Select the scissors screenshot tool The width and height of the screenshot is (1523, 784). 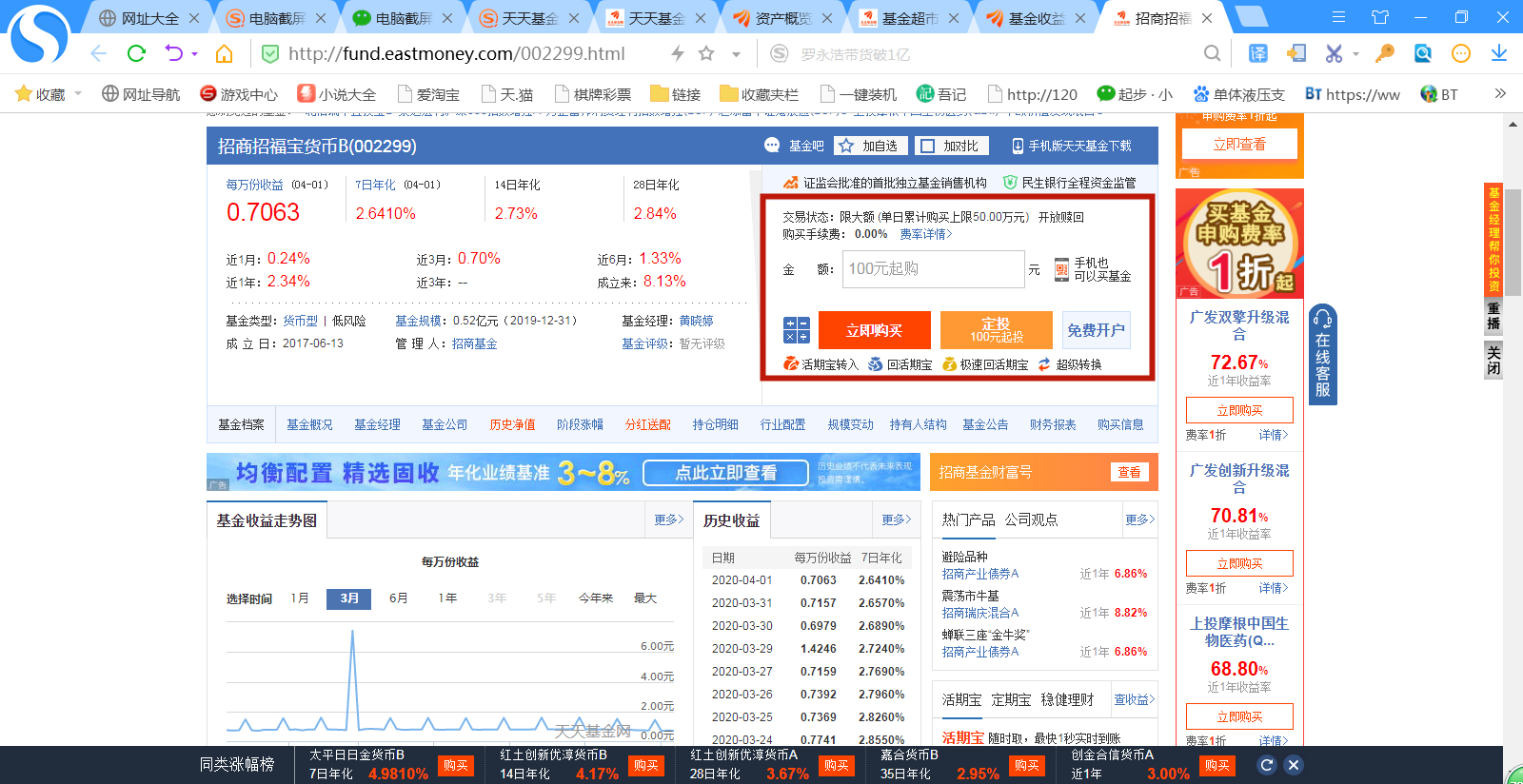coord(1334,53)
